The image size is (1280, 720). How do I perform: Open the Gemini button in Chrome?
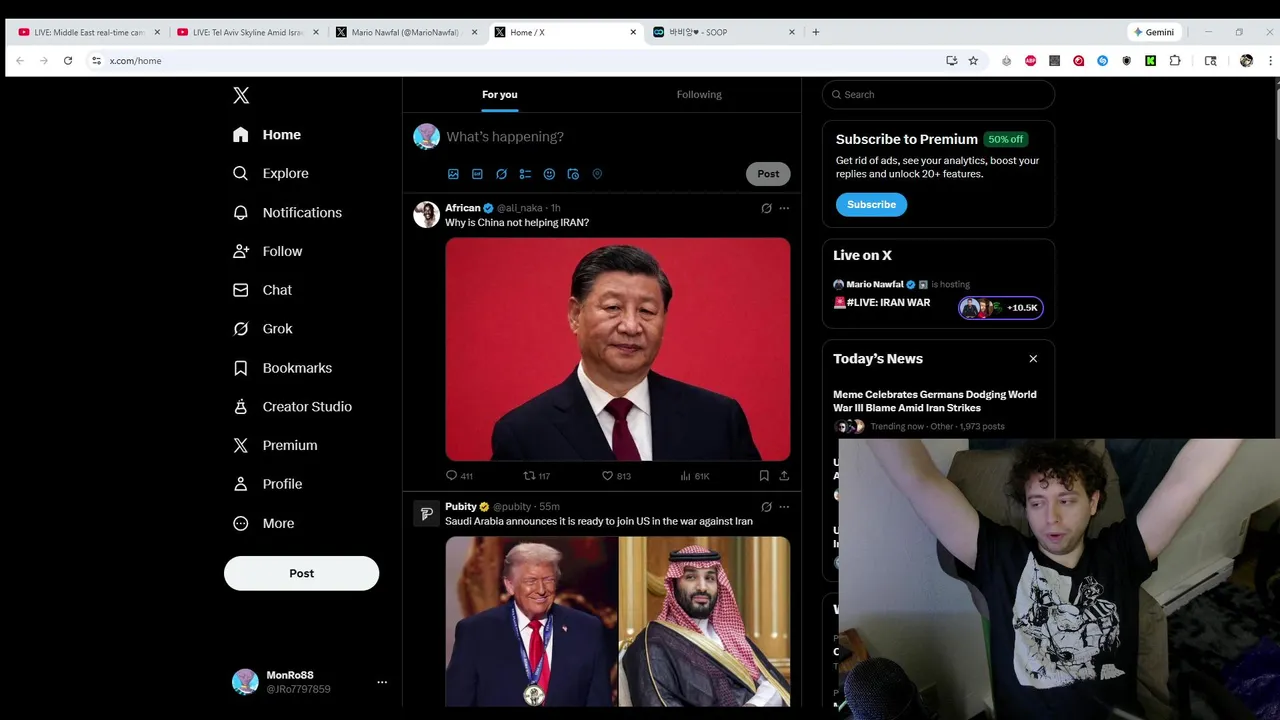click(x=1154, y=32)
